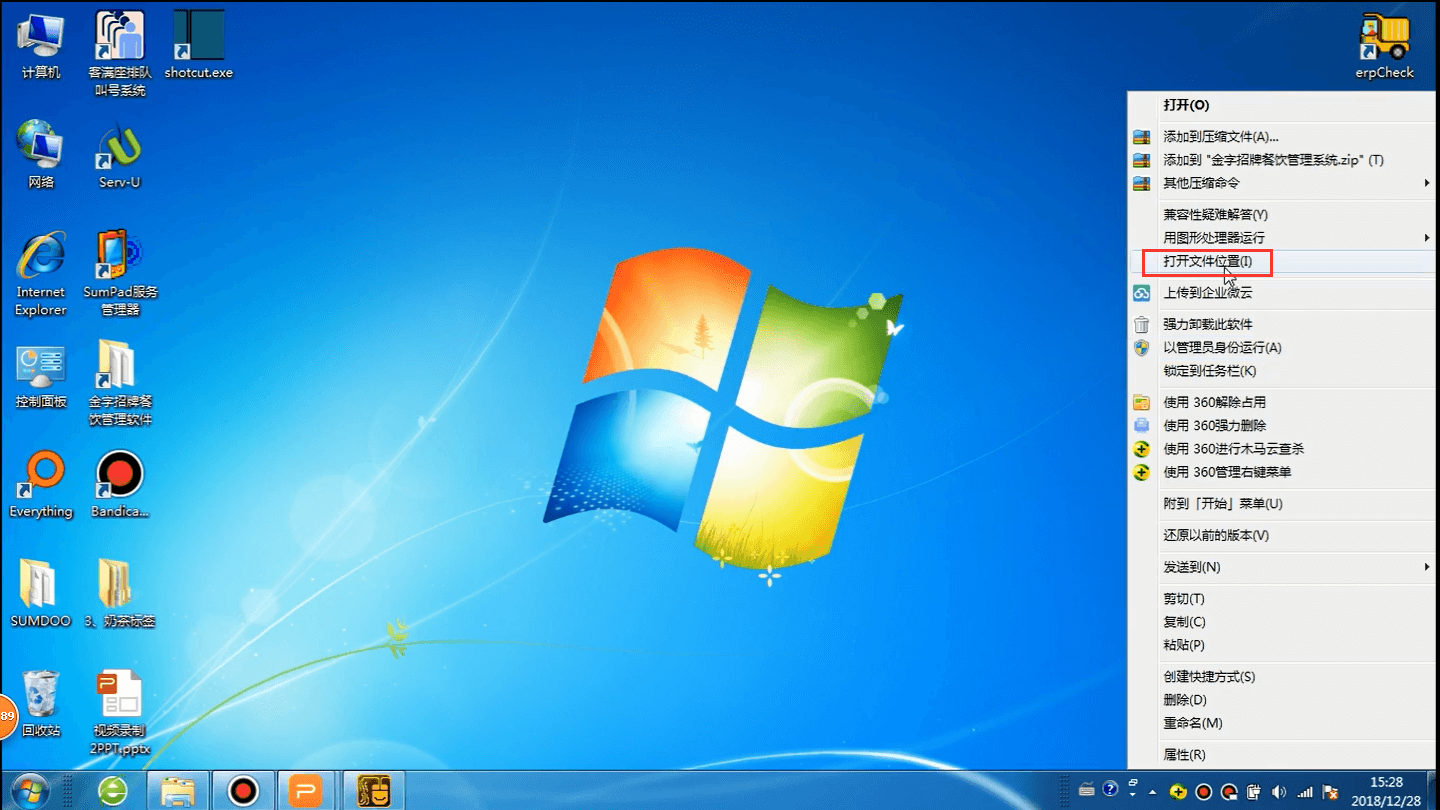Click the Show desktop strip at taskbar end
The height and width of the screenshot is (810, 1440).
click(x=1433, y=791)
